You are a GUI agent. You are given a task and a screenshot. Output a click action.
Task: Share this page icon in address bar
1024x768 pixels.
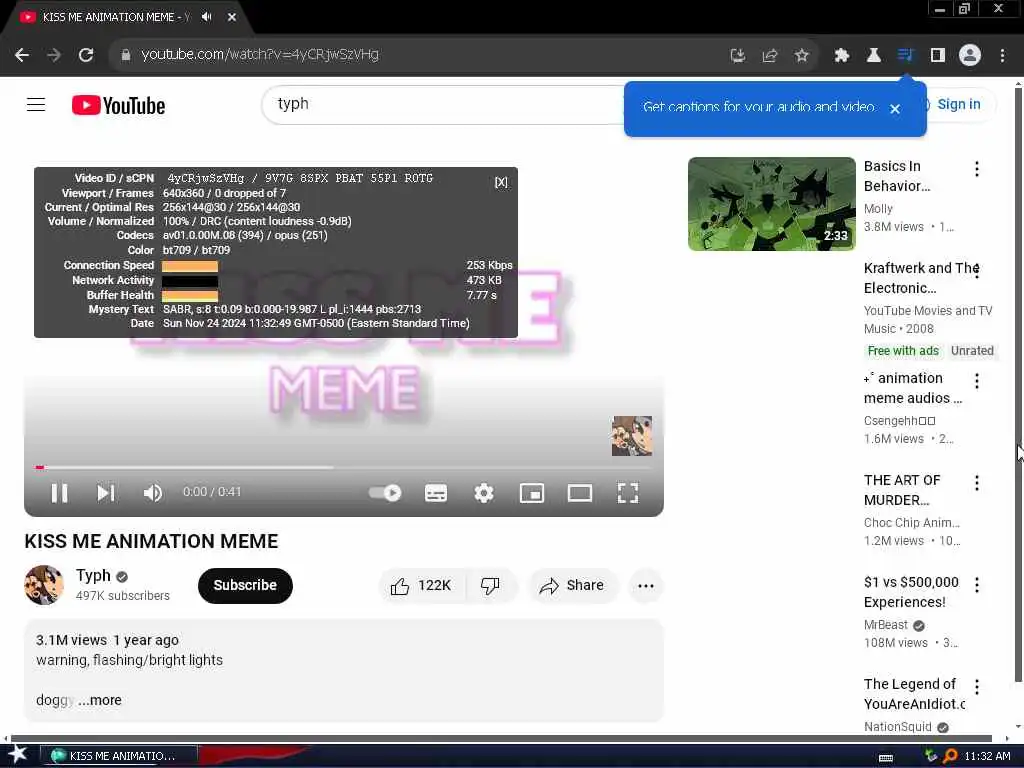pos(769,56)
